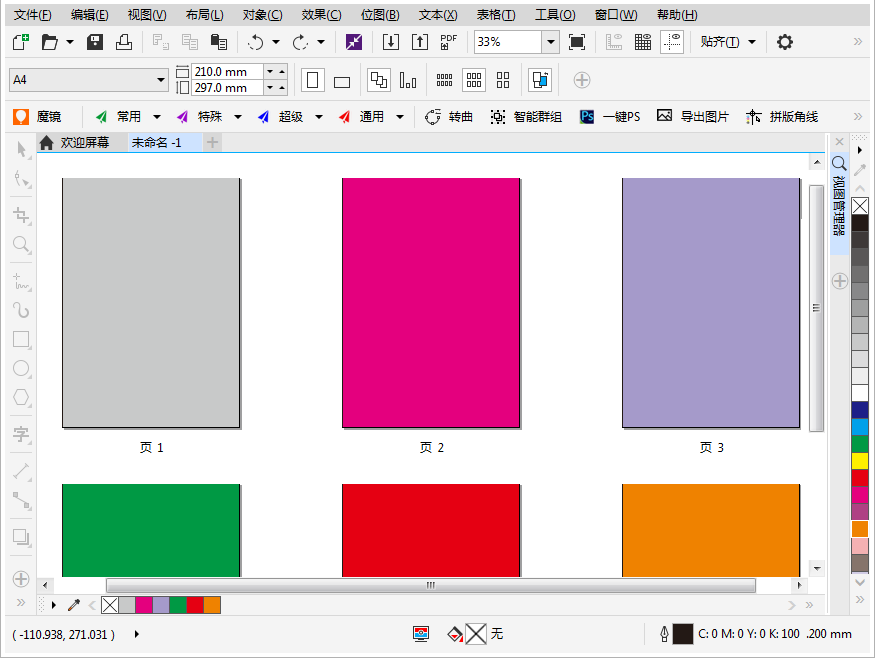
Task: Click the Save document icon
Action: pyautogui.click(x=96, y=42)
